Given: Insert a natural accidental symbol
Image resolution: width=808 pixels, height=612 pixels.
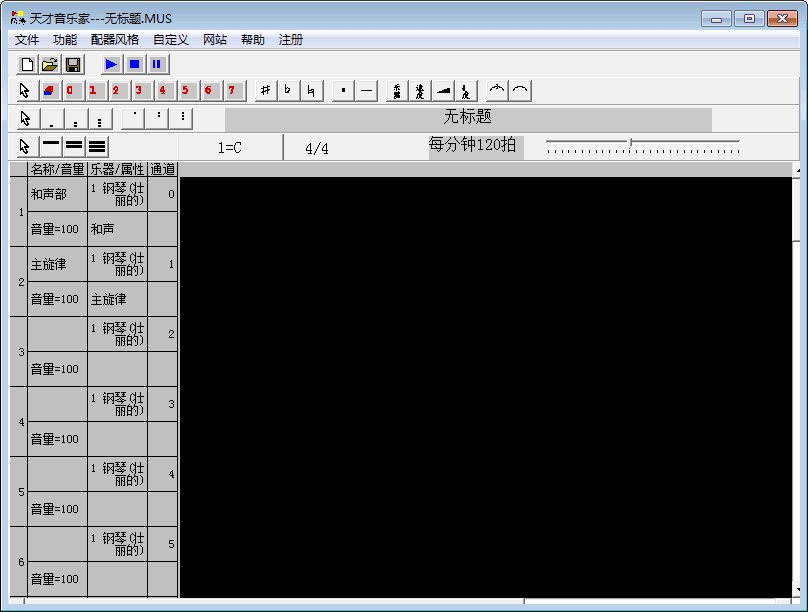Looking at the screenshot, I should tap(312, 91).
